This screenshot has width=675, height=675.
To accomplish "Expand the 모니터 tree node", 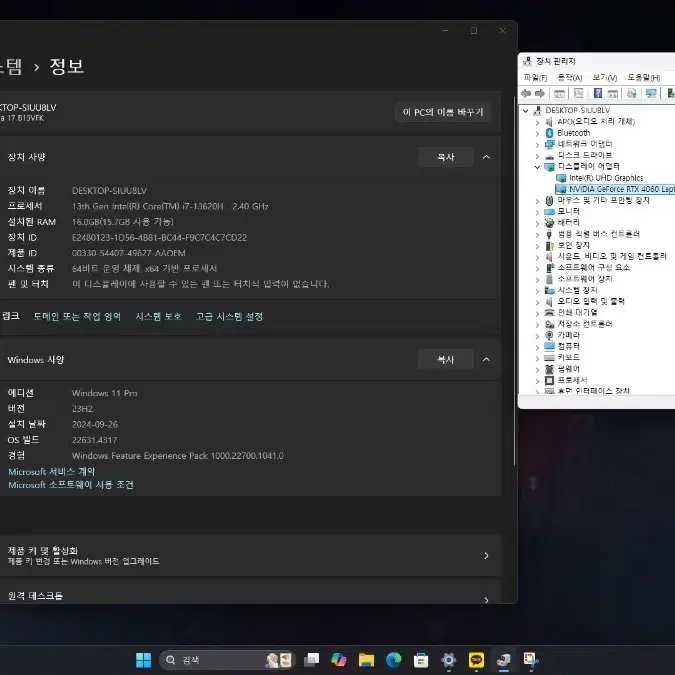I will (x=537, y=212).
